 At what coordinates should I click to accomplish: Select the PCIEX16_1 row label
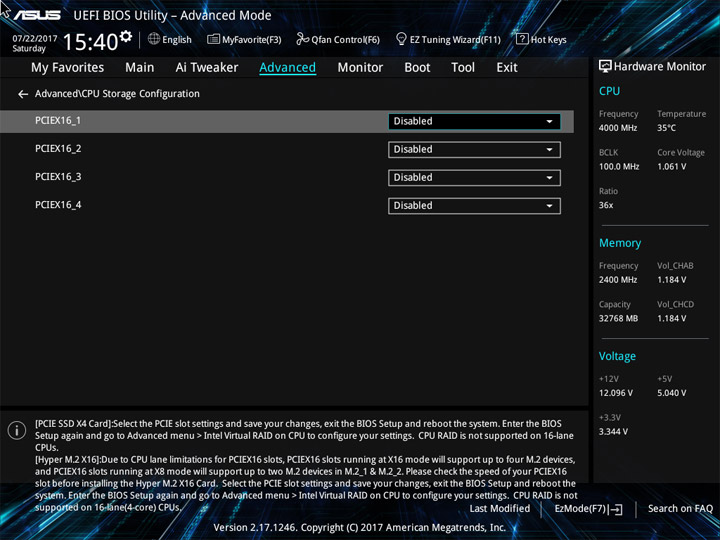(x=58, y=120)
